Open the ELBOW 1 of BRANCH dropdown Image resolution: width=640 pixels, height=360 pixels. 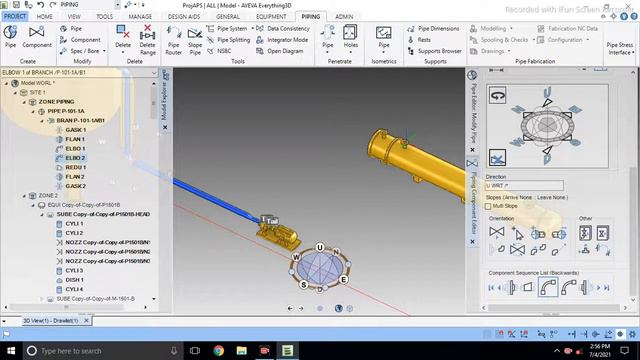(x=154, y=73)
